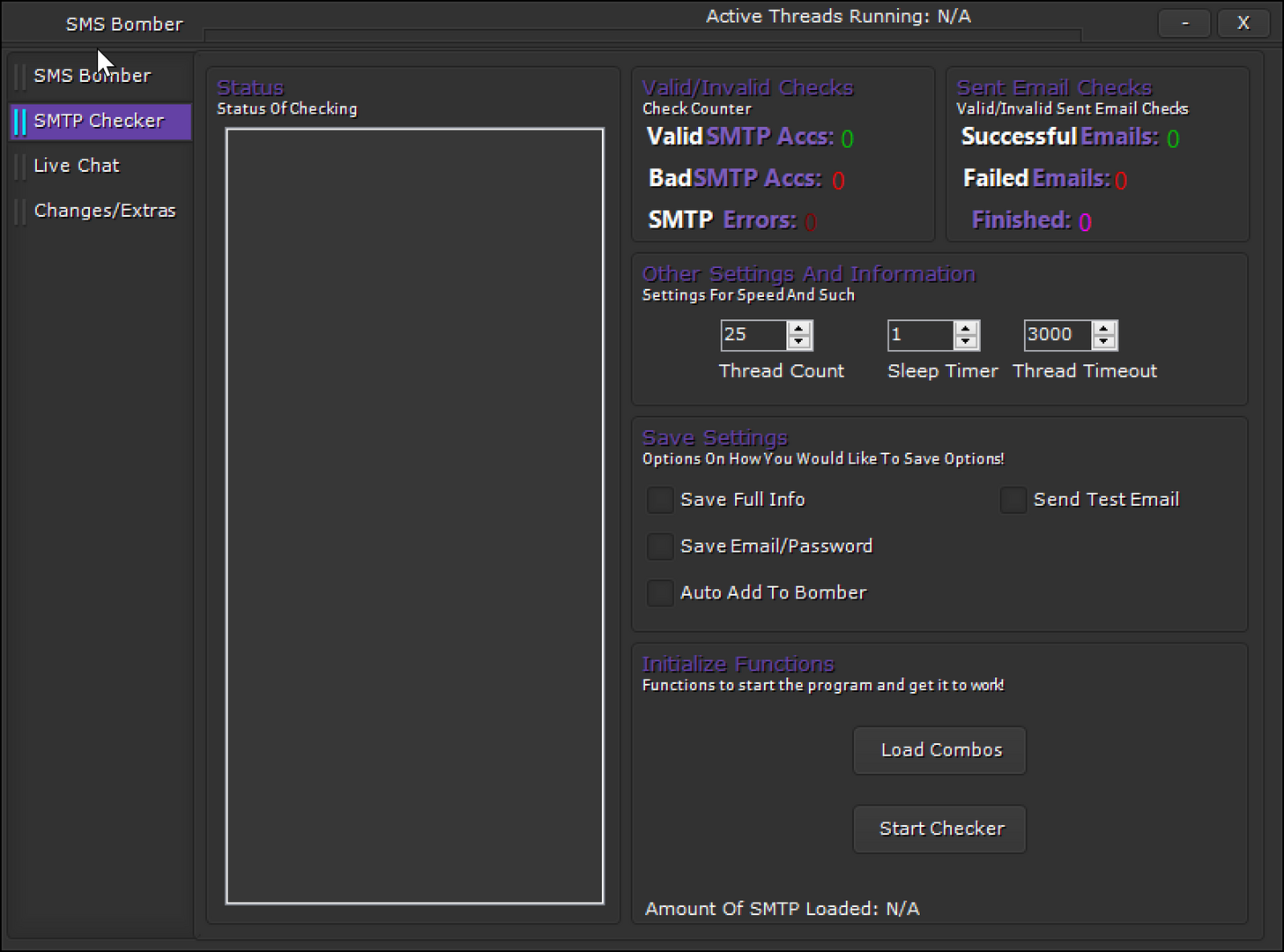1284x952 pixels.
Task: Raise Thread Timeout using the up arrow
Action: [x=1104, y=329]
